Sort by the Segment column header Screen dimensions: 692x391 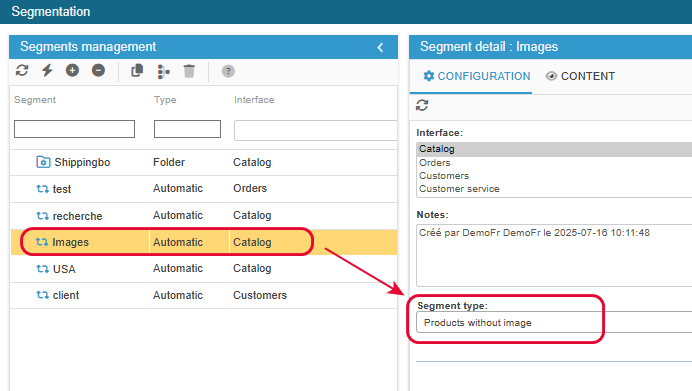tap(35, 100)
